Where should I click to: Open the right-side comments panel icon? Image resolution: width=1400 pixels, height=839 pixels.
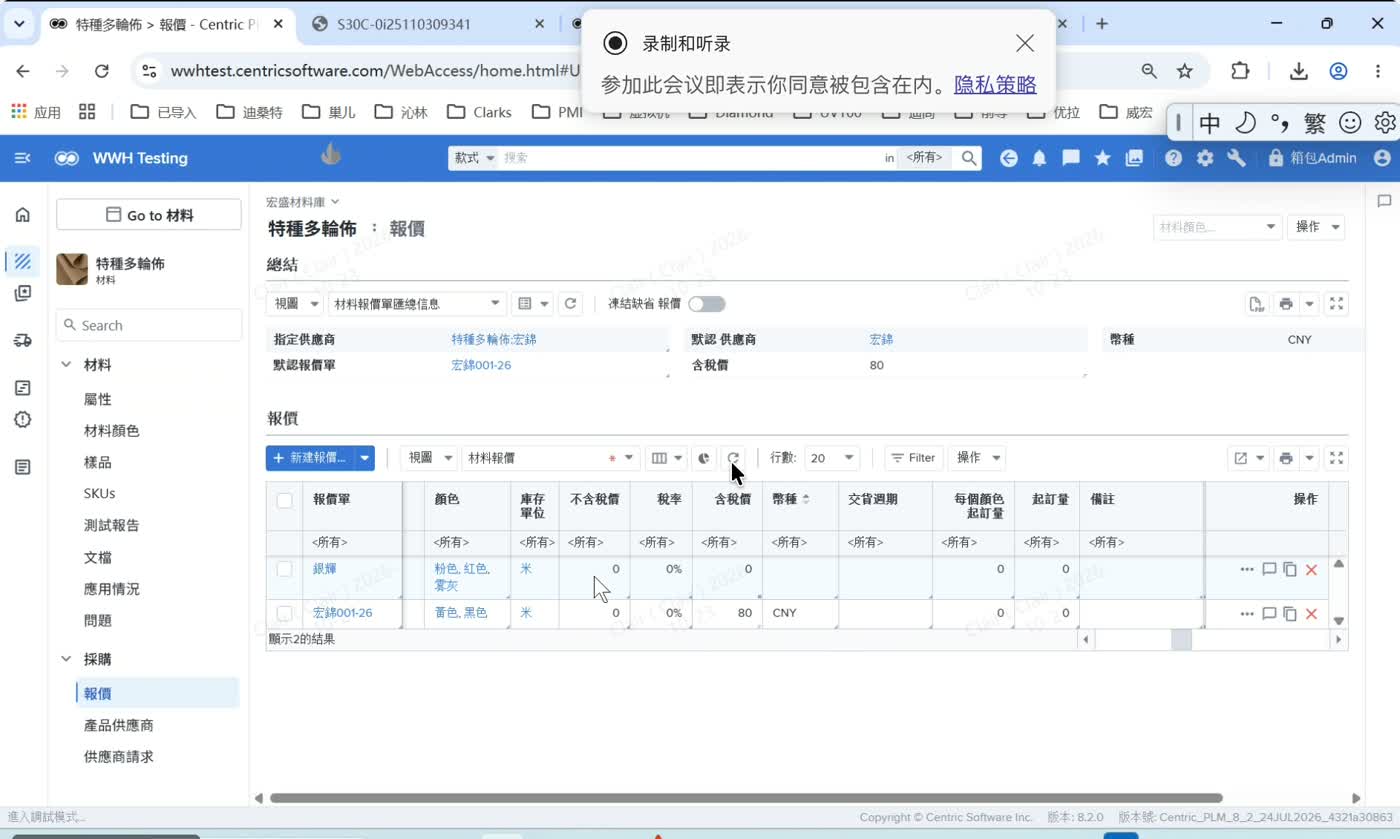pos(1384,201)
